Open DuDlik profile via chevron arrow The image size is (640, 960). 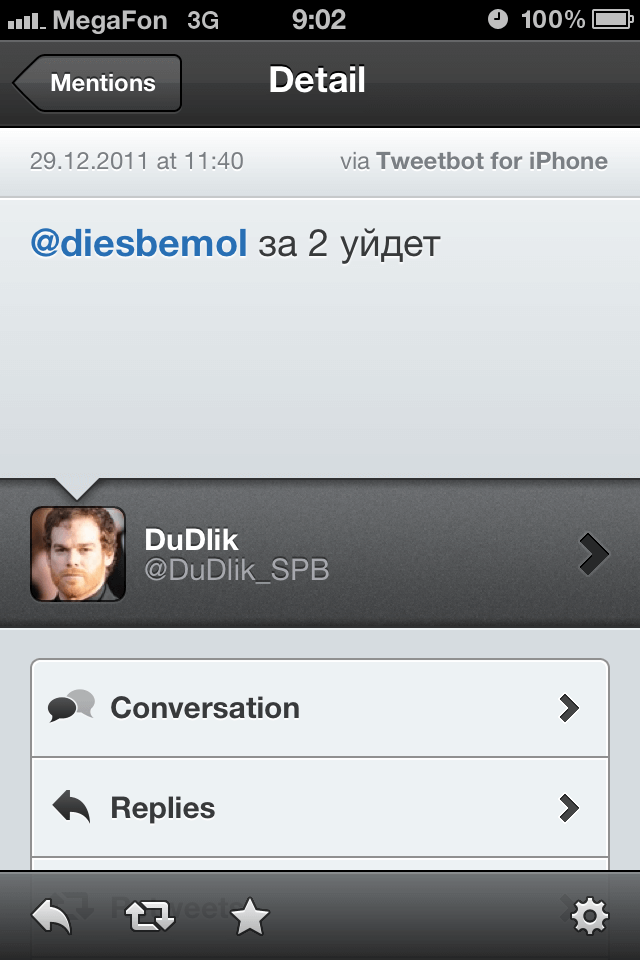[x=593, y=553]
